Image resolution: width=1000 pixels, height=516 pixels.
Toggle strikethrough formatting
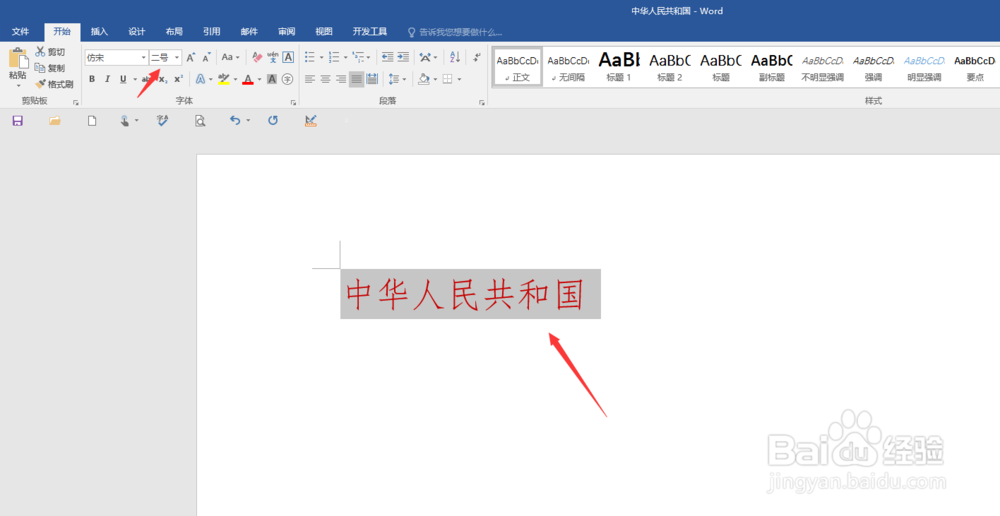(147, 79)
